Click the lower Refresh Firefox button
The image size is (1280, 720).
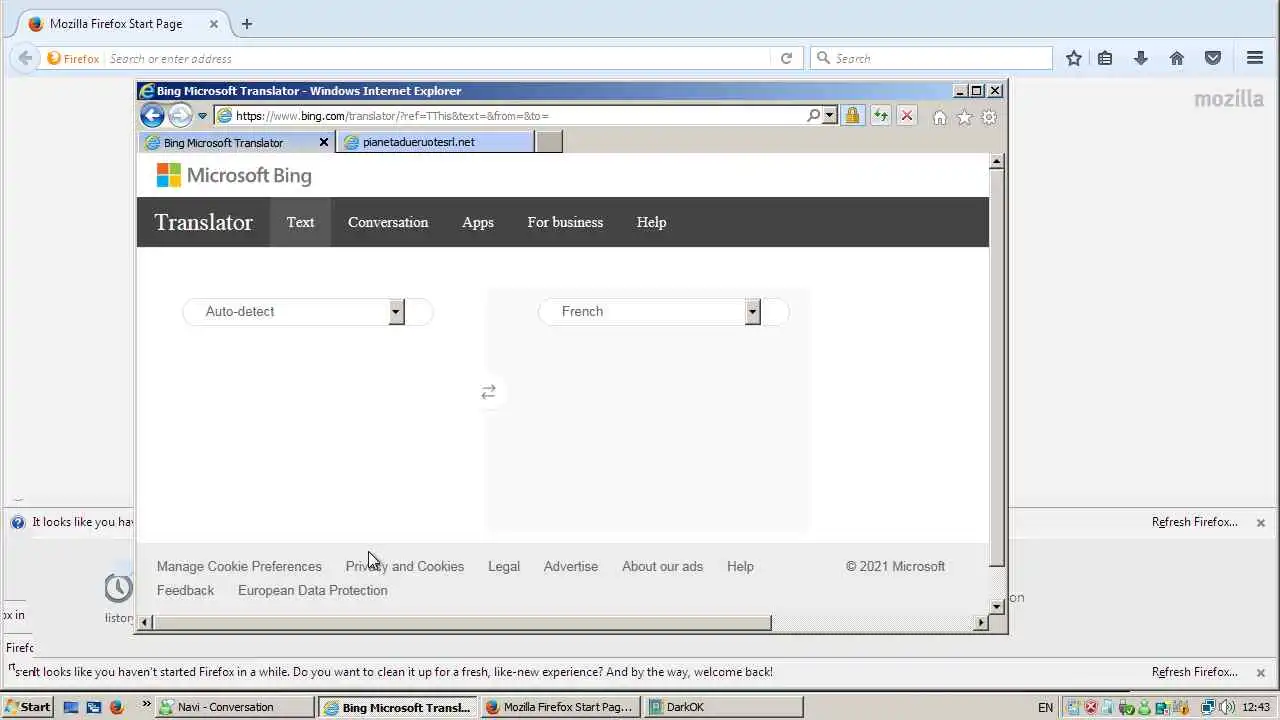pyautogui.click(x=1194, y=672)
